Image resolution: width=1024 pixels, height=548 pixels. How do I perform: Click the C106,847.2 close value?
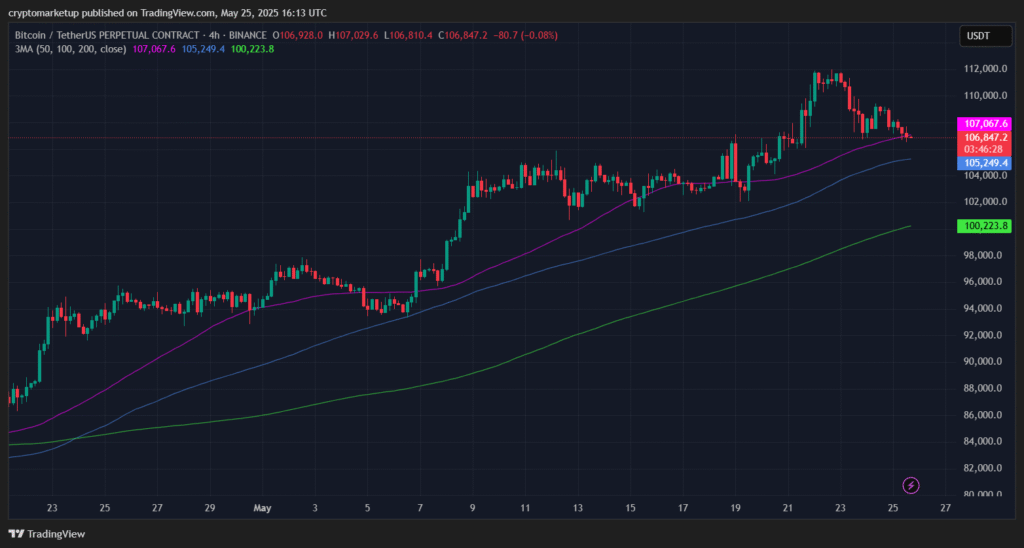click(x=463, y=35)
